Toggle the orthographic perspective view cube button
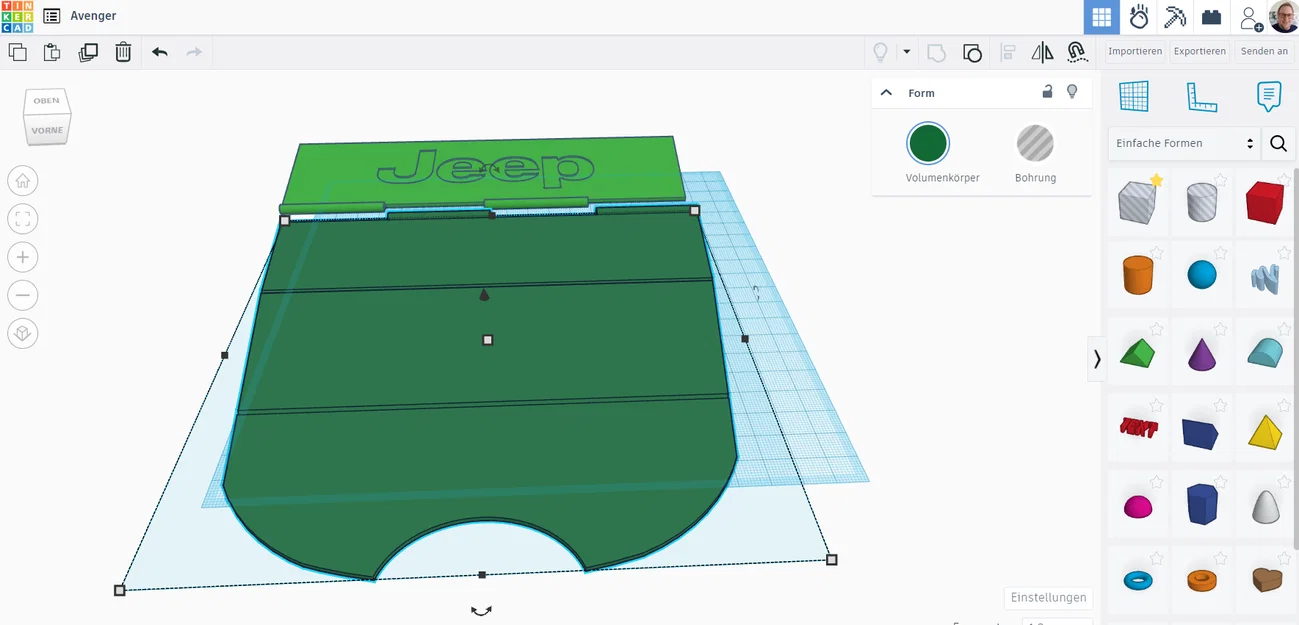Viewport: 1299px width, 625px height. pyautogui.click(x=23, y=333)
